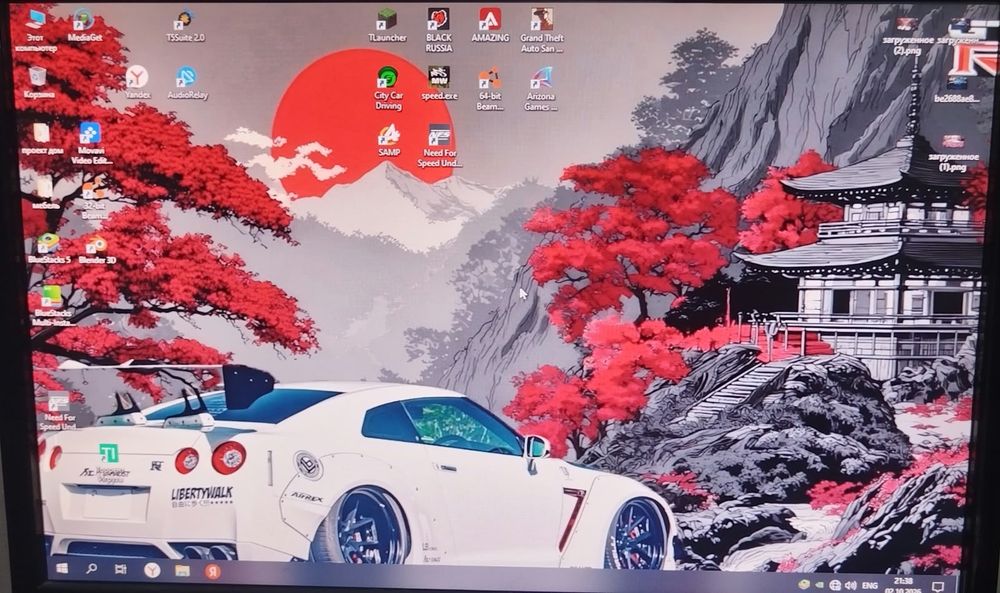1000x593 pixels.
Task: Select the проект дом file icon
Action: coord(42,139)
